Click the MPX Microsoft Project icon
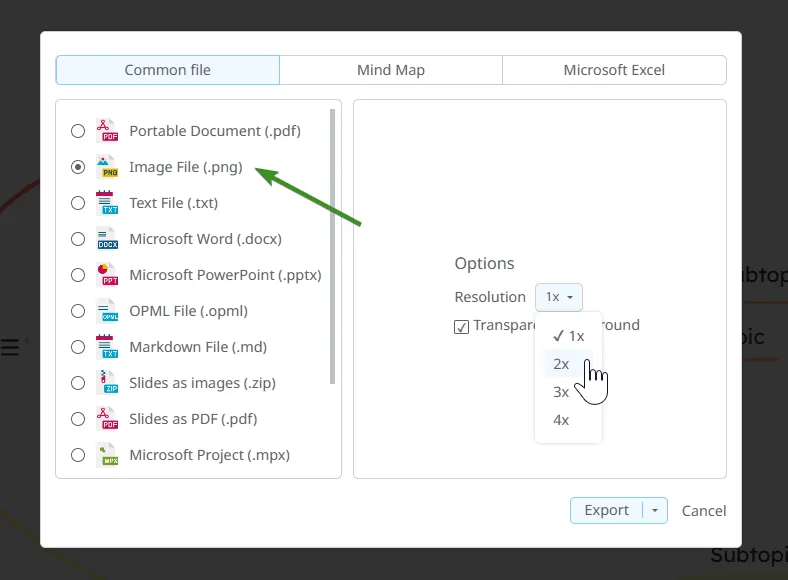This screenshot has width=788, height=580. click(x=107, y=455)
